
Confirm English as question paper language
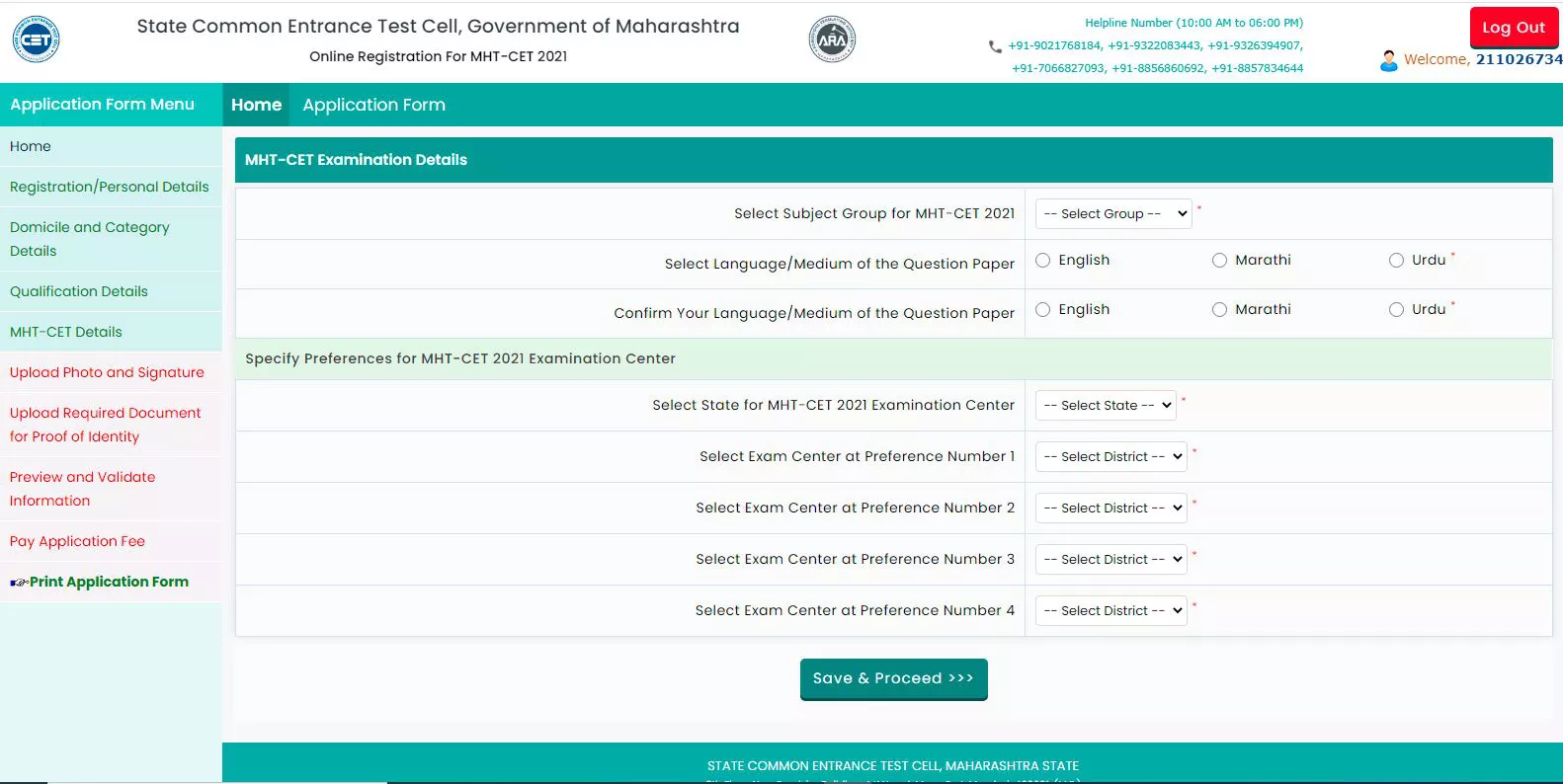[x=1042, y=310]
